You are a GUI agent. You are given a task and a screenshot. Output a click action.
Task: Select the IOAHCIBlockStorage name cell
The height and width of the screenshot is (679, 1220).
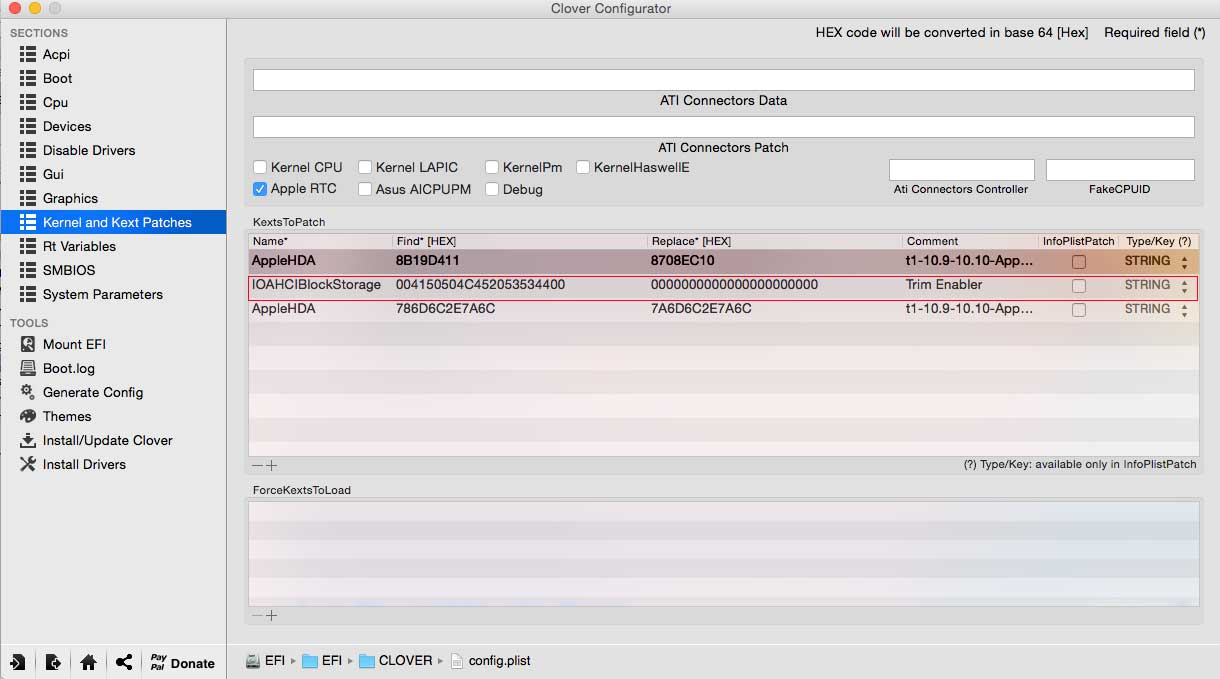click(316, 285)
